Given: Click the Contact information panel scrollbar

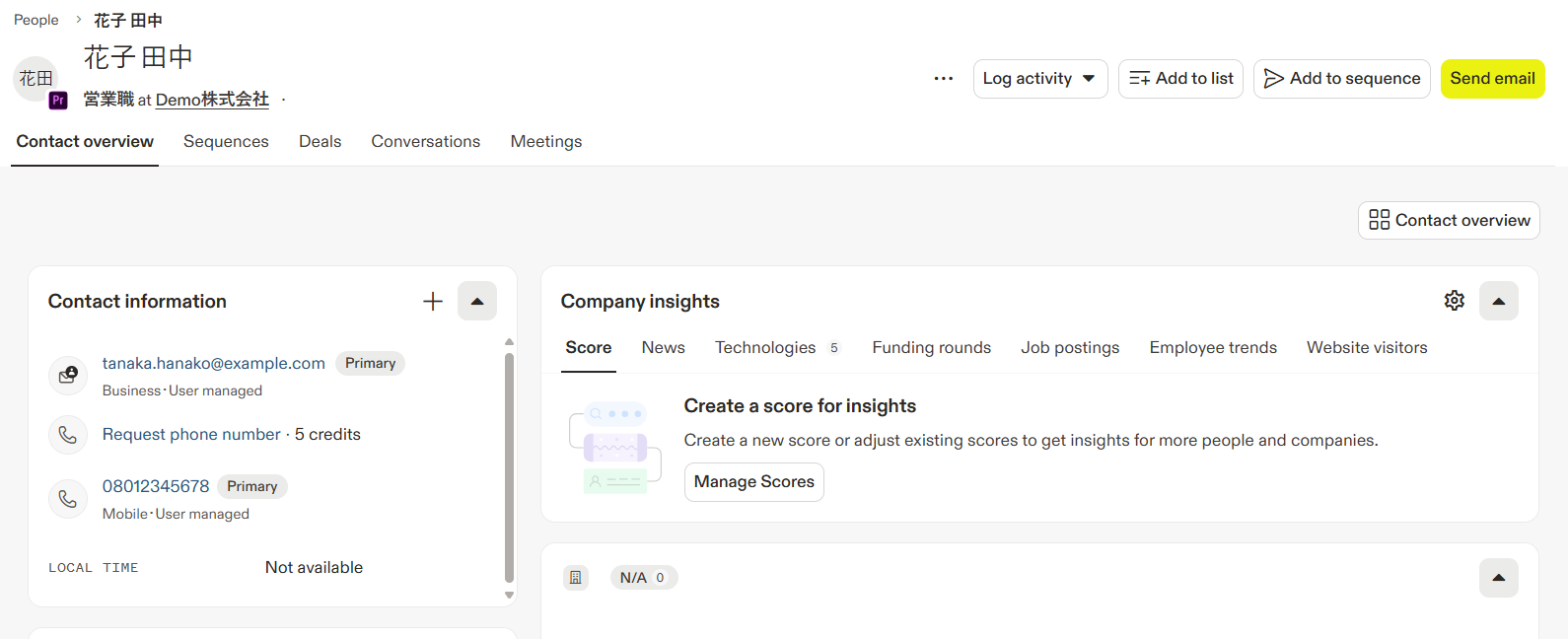Looking at the screenshot, I should (509, 467).
